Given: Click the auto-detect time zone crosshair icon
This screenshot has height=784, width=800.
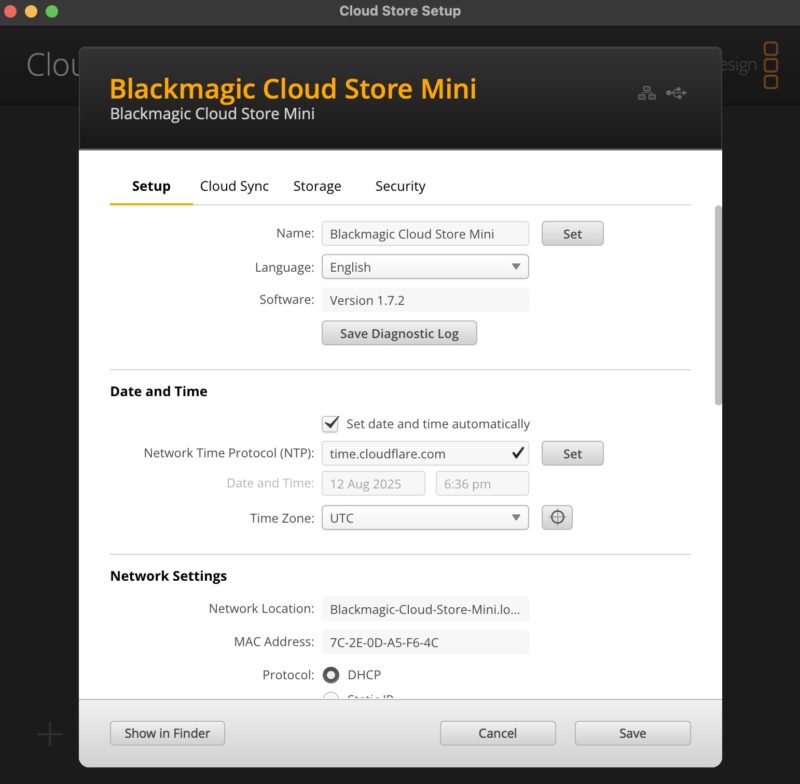Looking at the screenshot, I should [557, 517].
